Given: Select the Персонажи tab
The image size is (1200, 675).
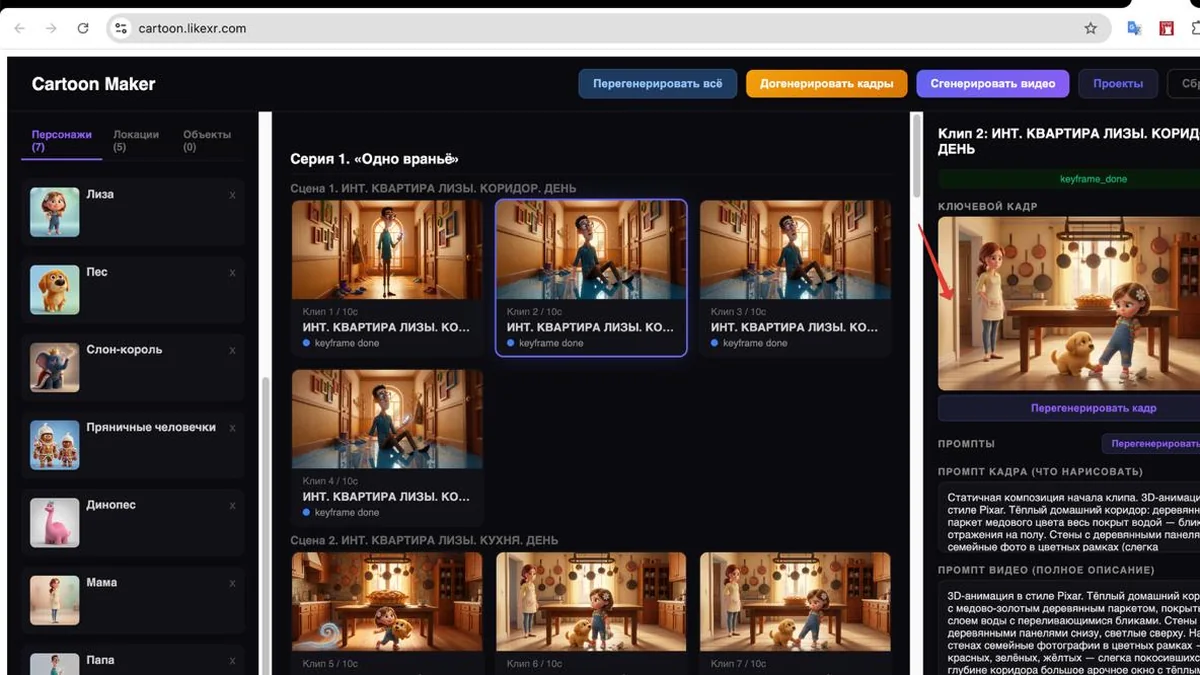Looking at the screenshot, I should click(62, 140).
